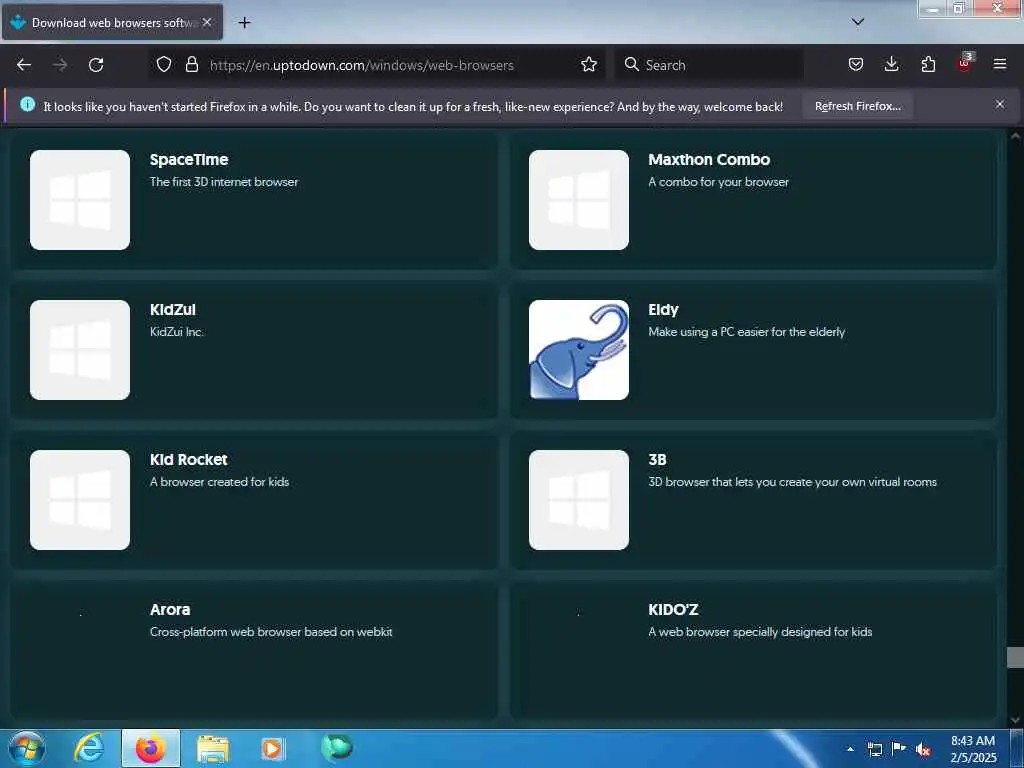Open the clock showing 8:43 AM

click(x=973, y=749)
